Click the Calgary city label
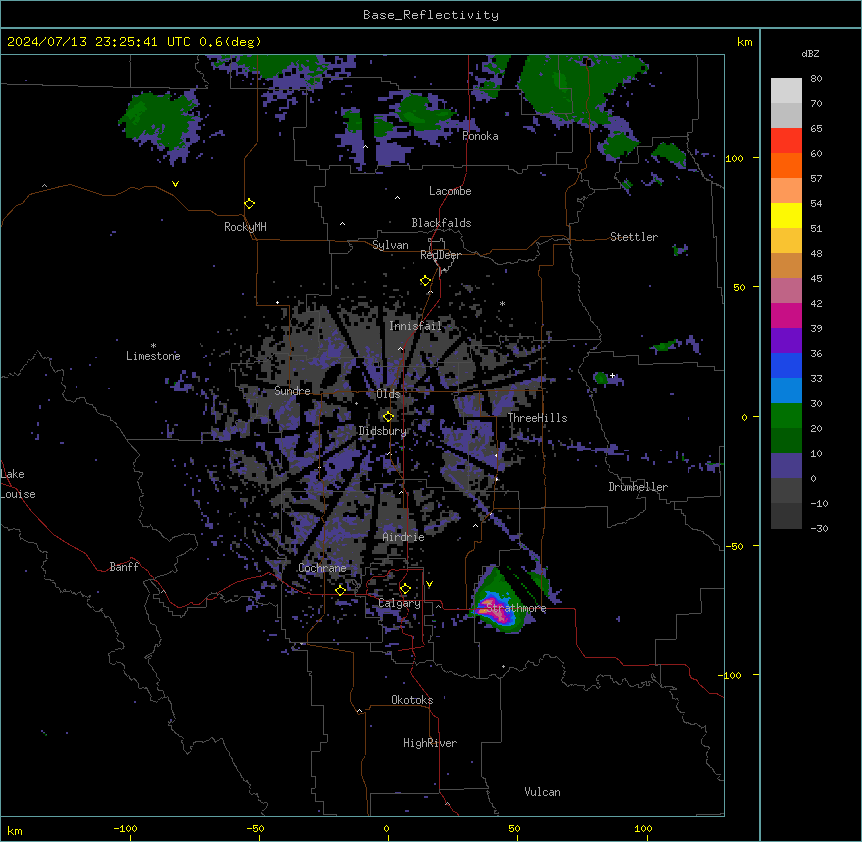Image resolution: width=862 pixels, height=842 pixels. pos(399,603)
